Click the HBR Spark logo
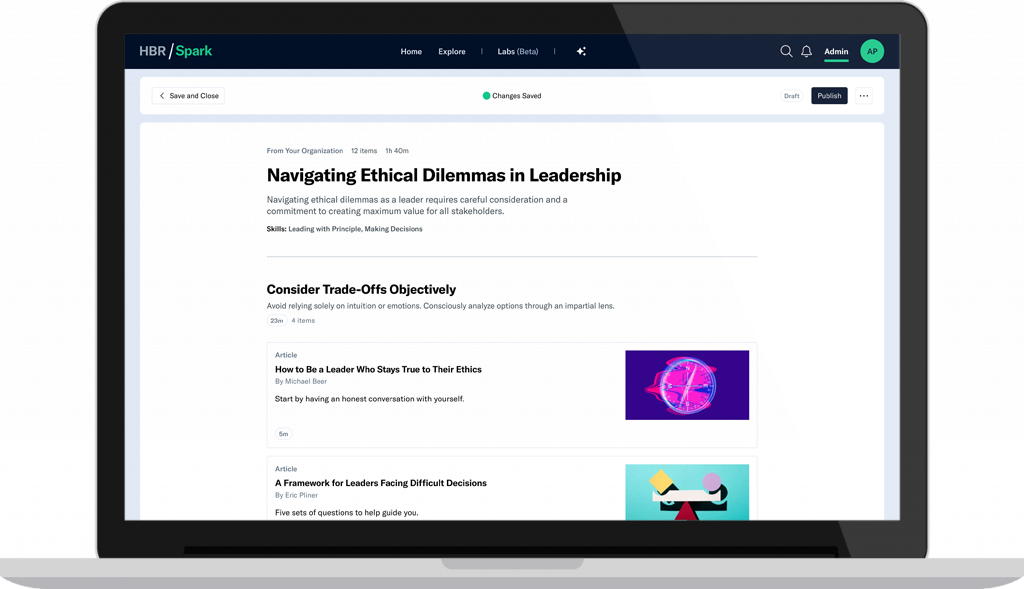The height and width of the screenshot is (589, 1024). point(175,51)
